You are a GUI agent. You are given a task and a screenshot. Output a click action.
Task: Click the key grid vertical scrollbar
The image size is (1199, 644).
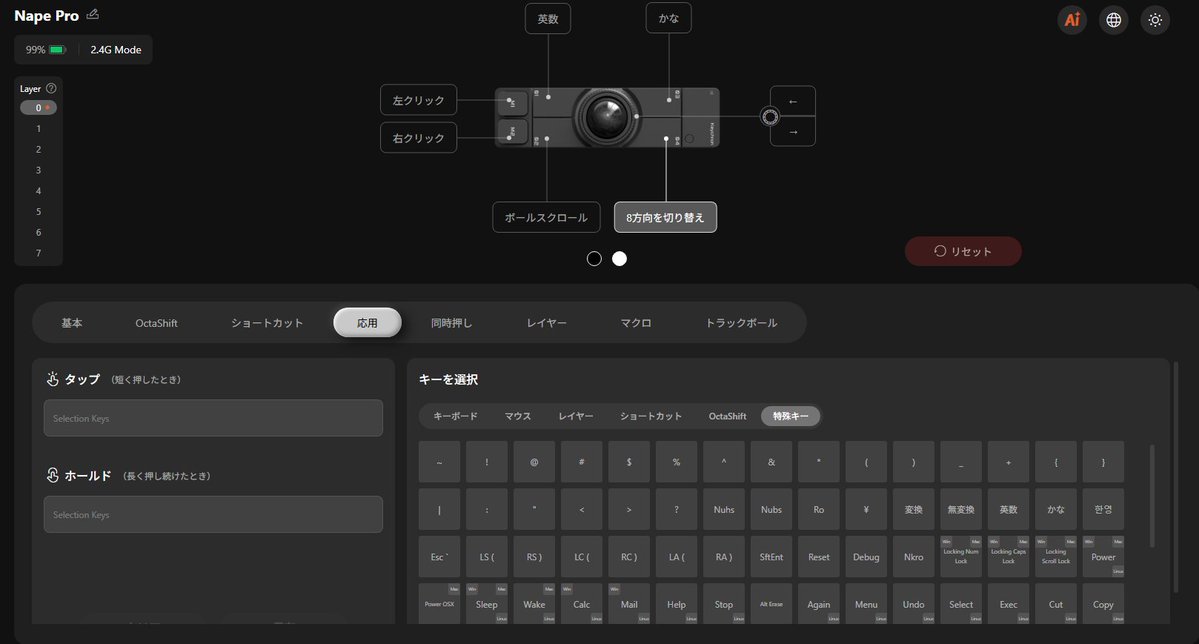1152,496
